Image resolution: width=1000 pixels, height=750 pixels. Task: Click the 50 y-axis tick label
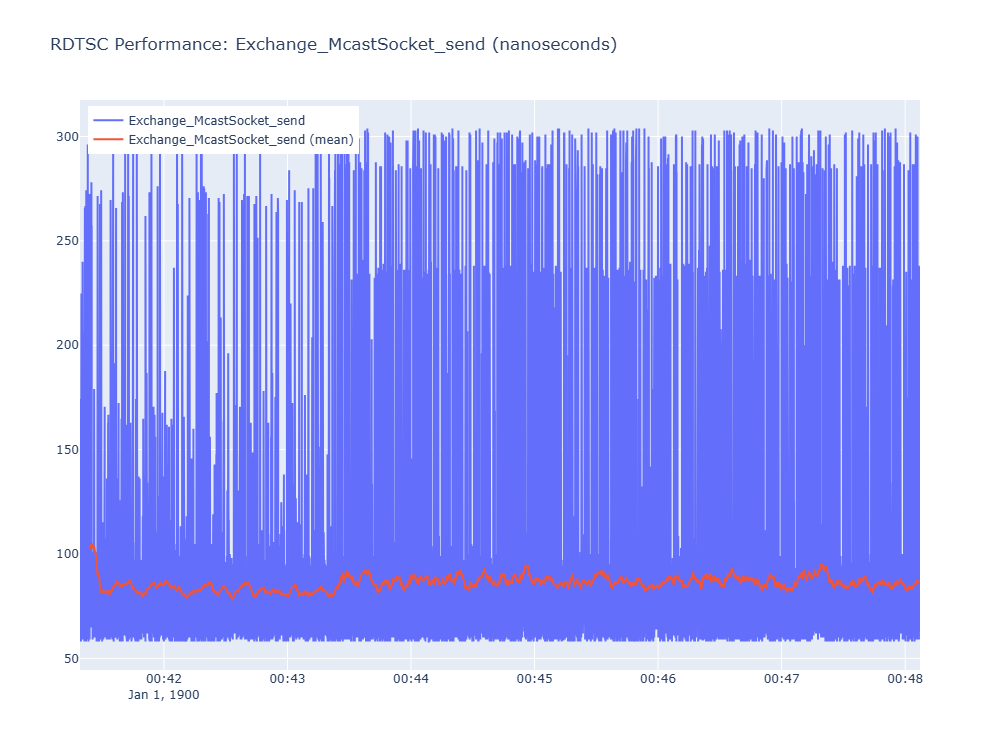pyautogui.click(x=71, y=658)
